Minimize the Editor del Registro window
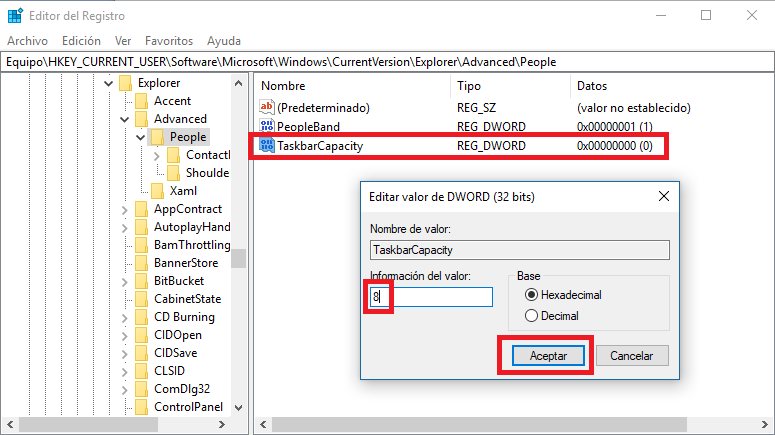 [661, 15]
